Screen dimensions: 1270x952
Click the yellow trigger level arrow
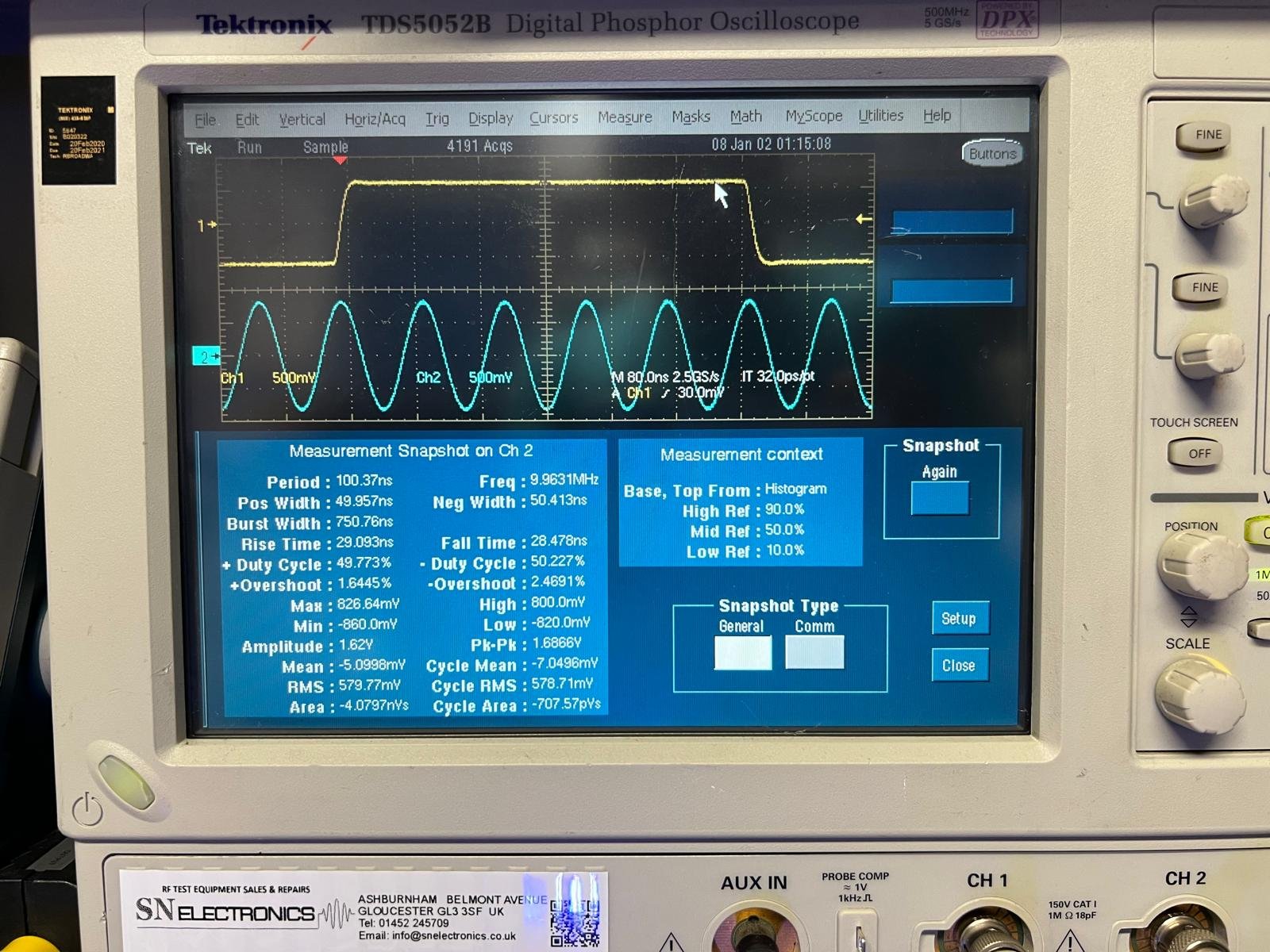(864, 219)
